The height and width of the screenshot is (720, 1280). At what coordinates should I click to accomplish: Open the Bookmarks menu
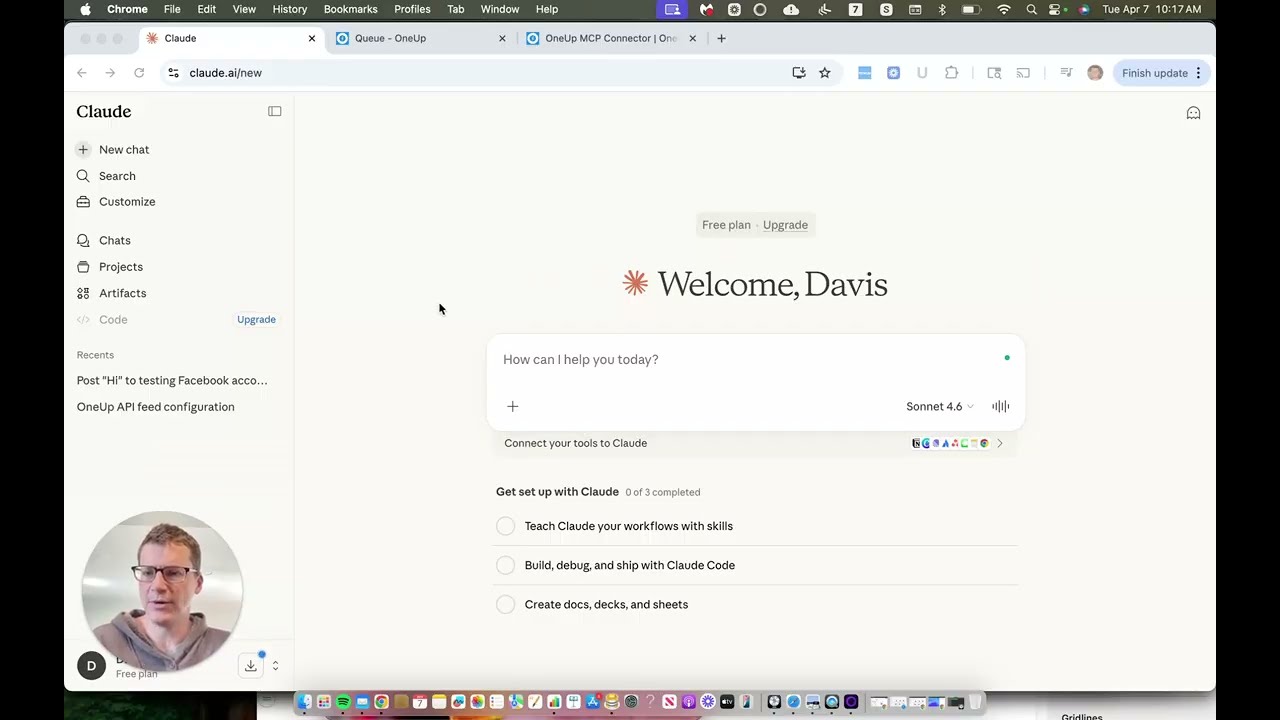pos(351,10)
